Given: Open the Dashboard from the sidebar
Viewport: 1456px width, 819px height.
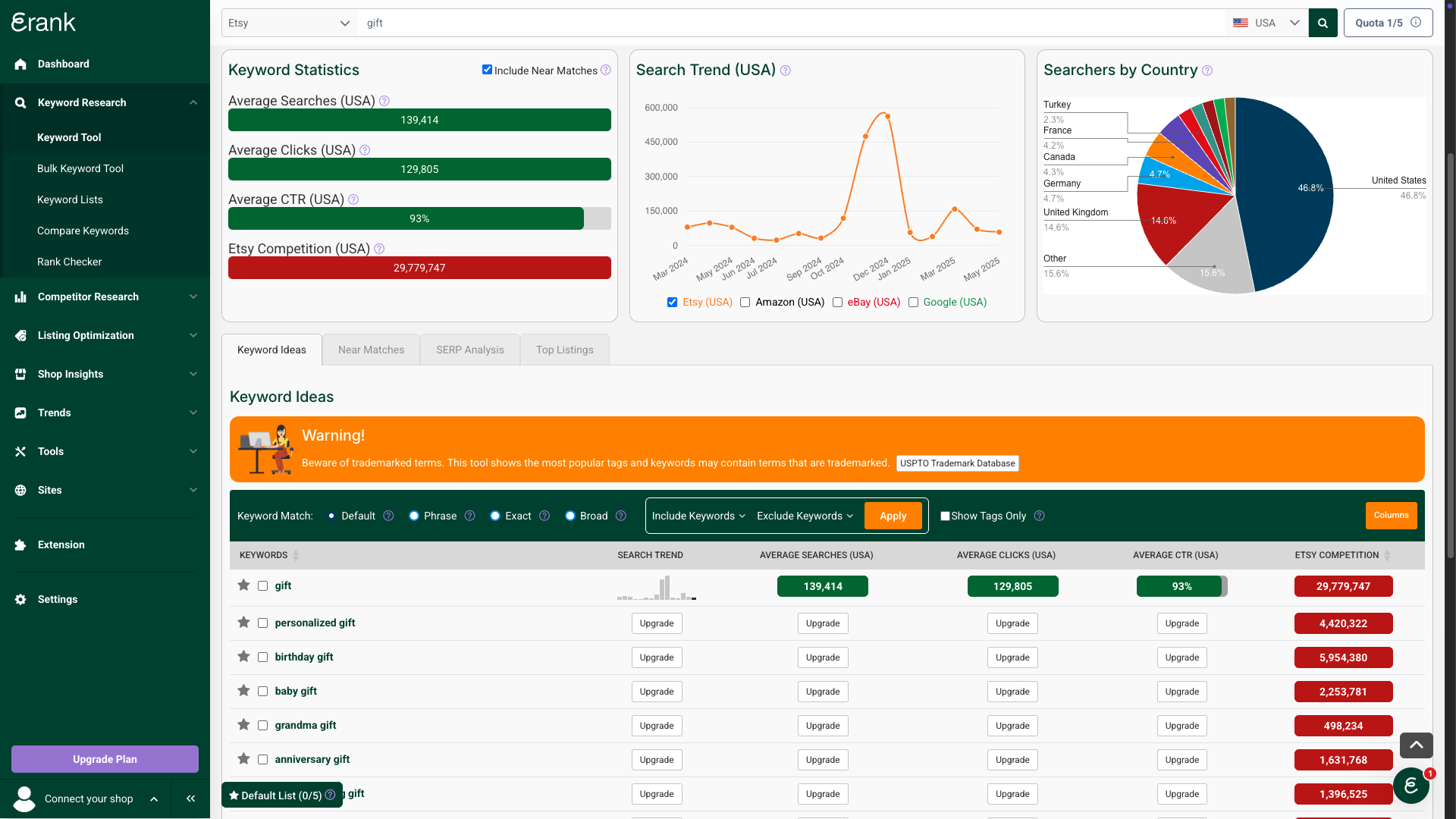Looking at the screenshot, I should click(x=63, y=64).
